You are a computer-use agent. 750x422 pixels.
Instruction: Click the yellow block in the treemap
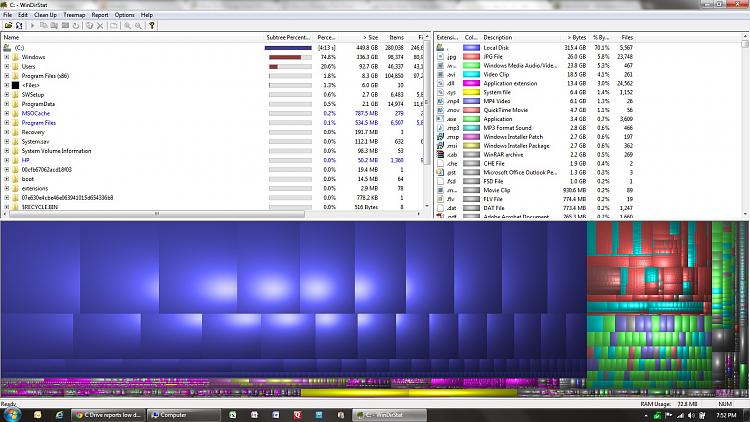click(409, 393)
